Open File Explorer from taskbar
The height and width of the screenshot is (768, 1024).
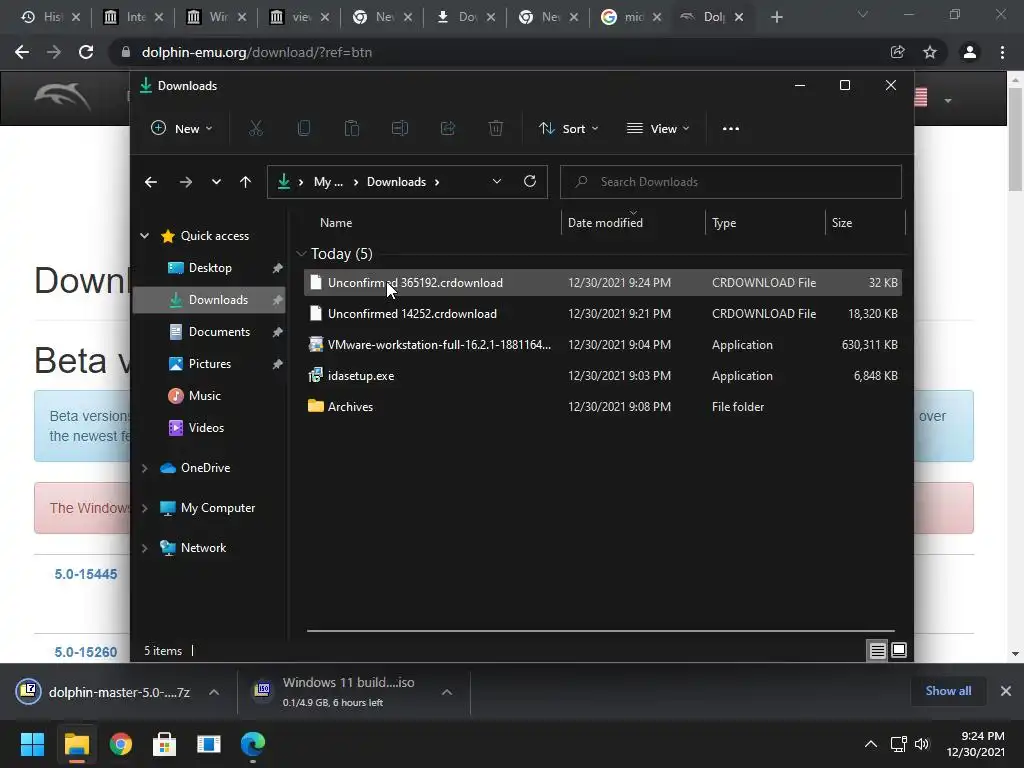pos(76,744)
